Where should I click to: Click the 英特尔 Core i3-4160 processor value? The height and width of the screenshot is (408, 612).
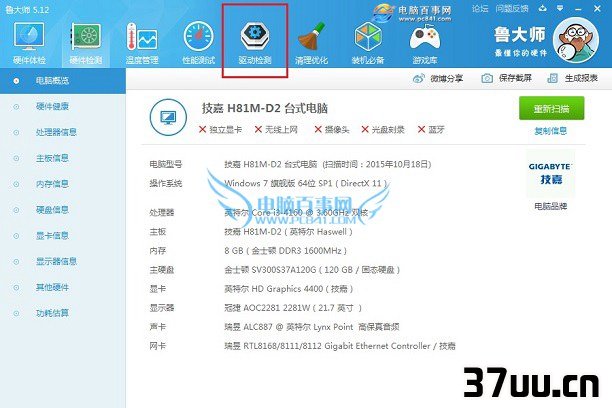[x=296, y=213]
